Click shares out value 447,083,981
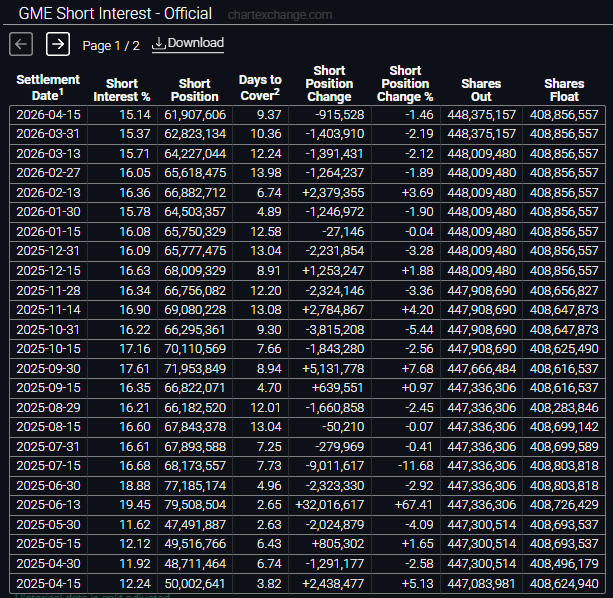The width and height of the screenshot is (613, 598). (482, 584)
